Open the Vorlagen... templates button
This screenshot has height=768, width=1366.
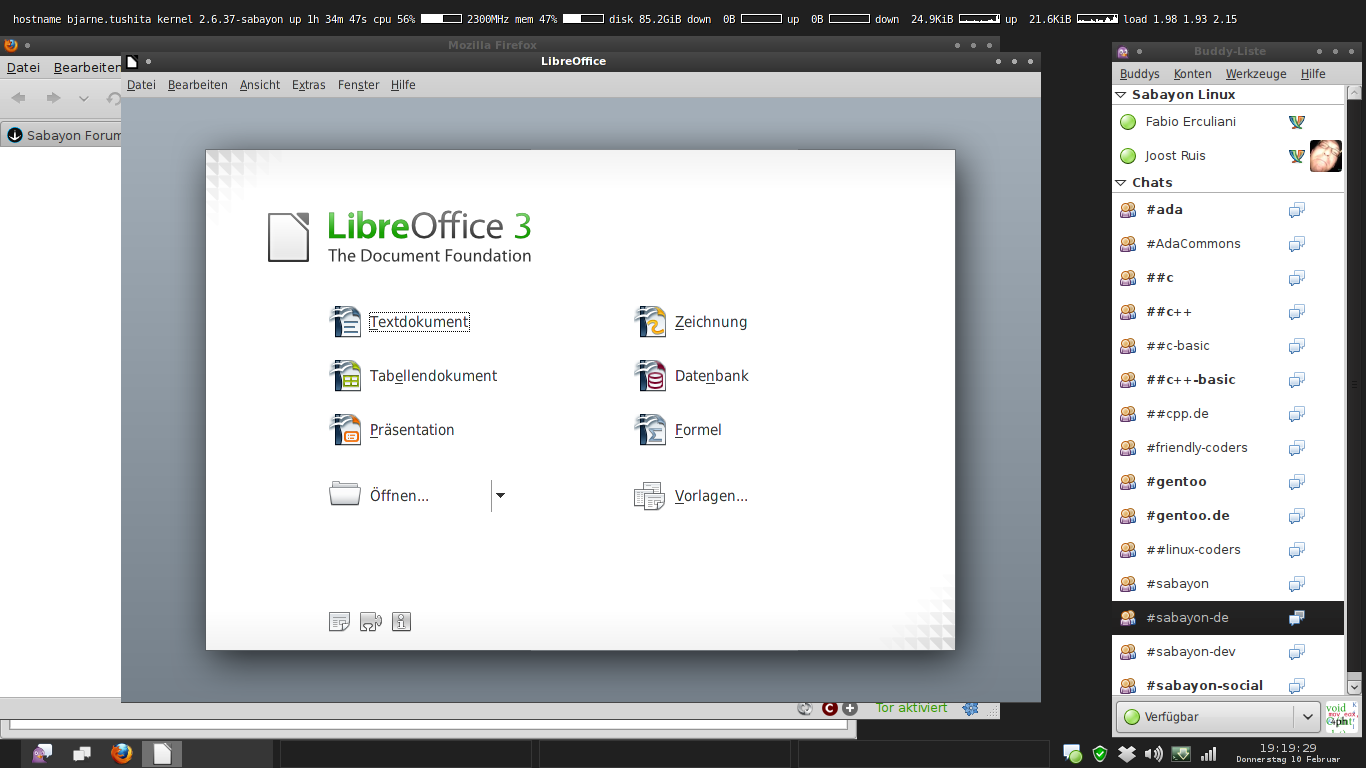coord(691,495)
